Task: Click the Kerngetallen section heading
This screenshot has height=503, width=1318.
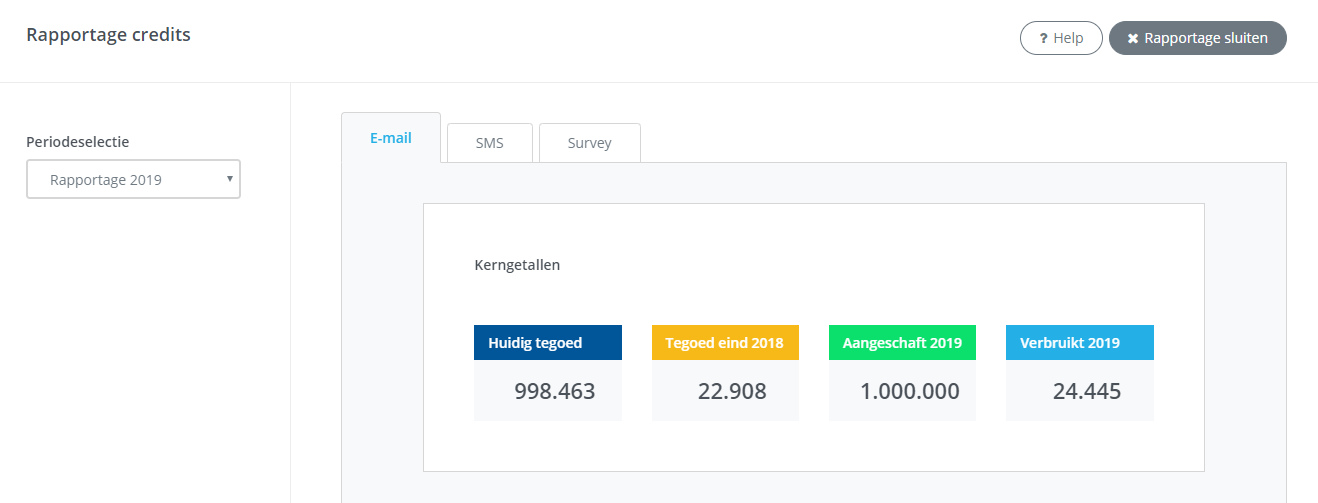Action: 517,266
